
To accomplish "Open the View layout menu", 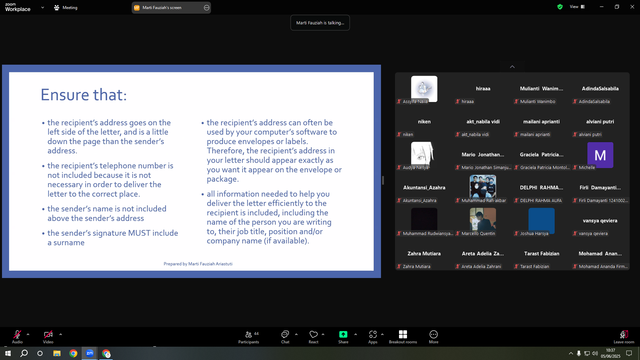I will tap(577, 7).
